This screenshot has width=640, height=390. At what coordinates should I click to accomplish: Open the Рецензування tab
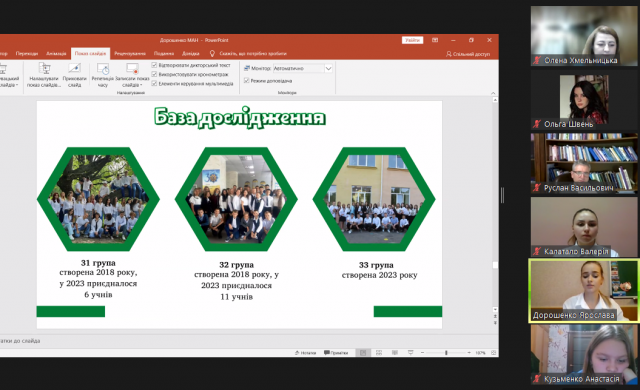coord(130,53)
